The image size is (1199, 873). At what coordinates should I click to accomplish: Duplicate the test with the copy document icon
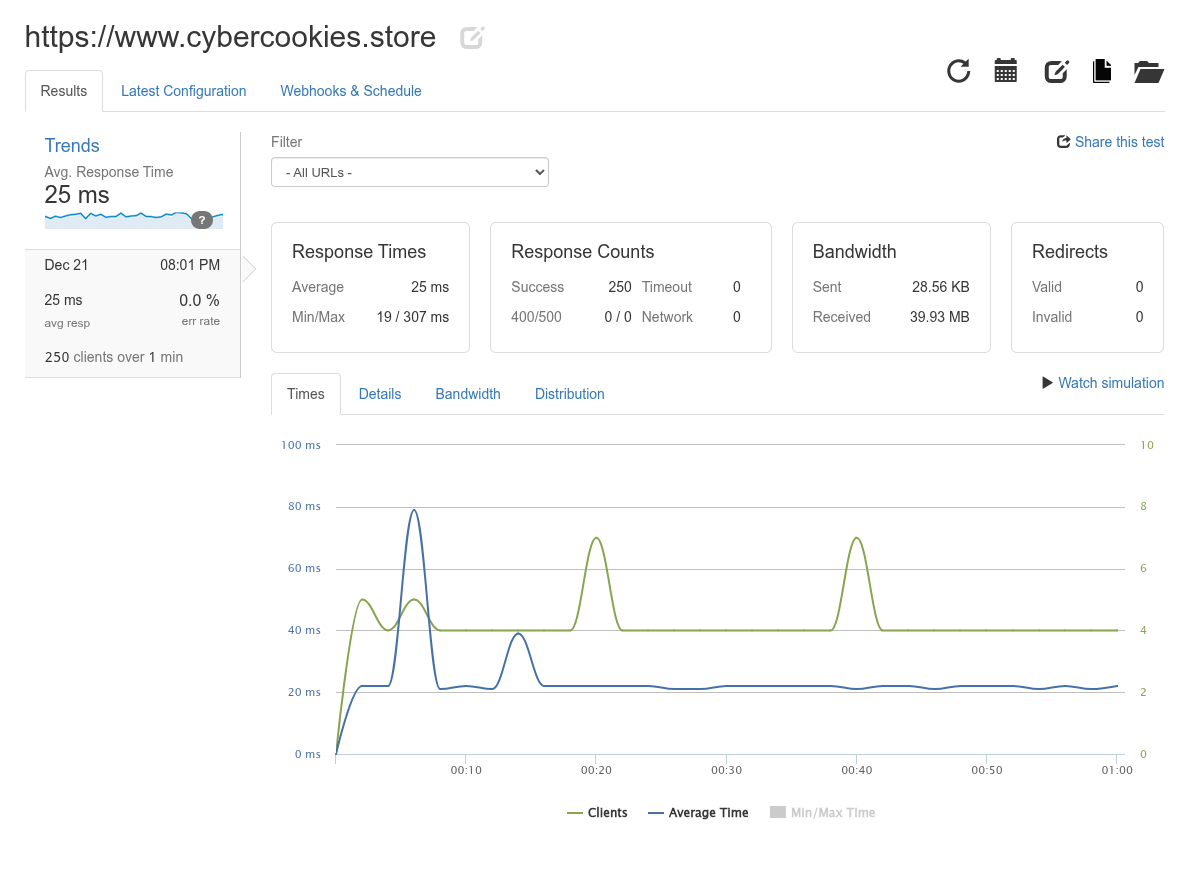click(1101, 71)
